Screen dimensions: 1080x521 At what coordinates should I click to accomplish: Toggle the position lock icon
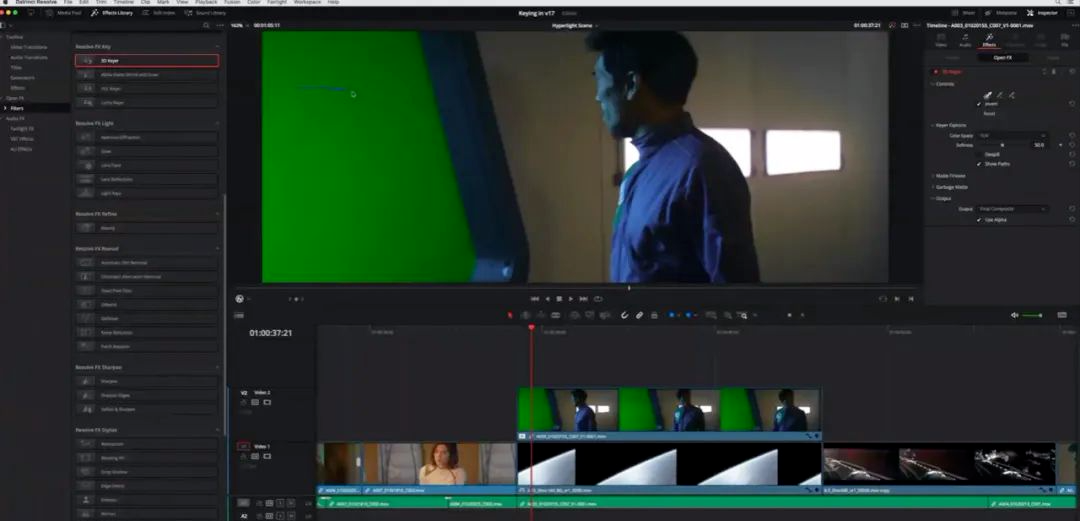click(x=654, y=315)
